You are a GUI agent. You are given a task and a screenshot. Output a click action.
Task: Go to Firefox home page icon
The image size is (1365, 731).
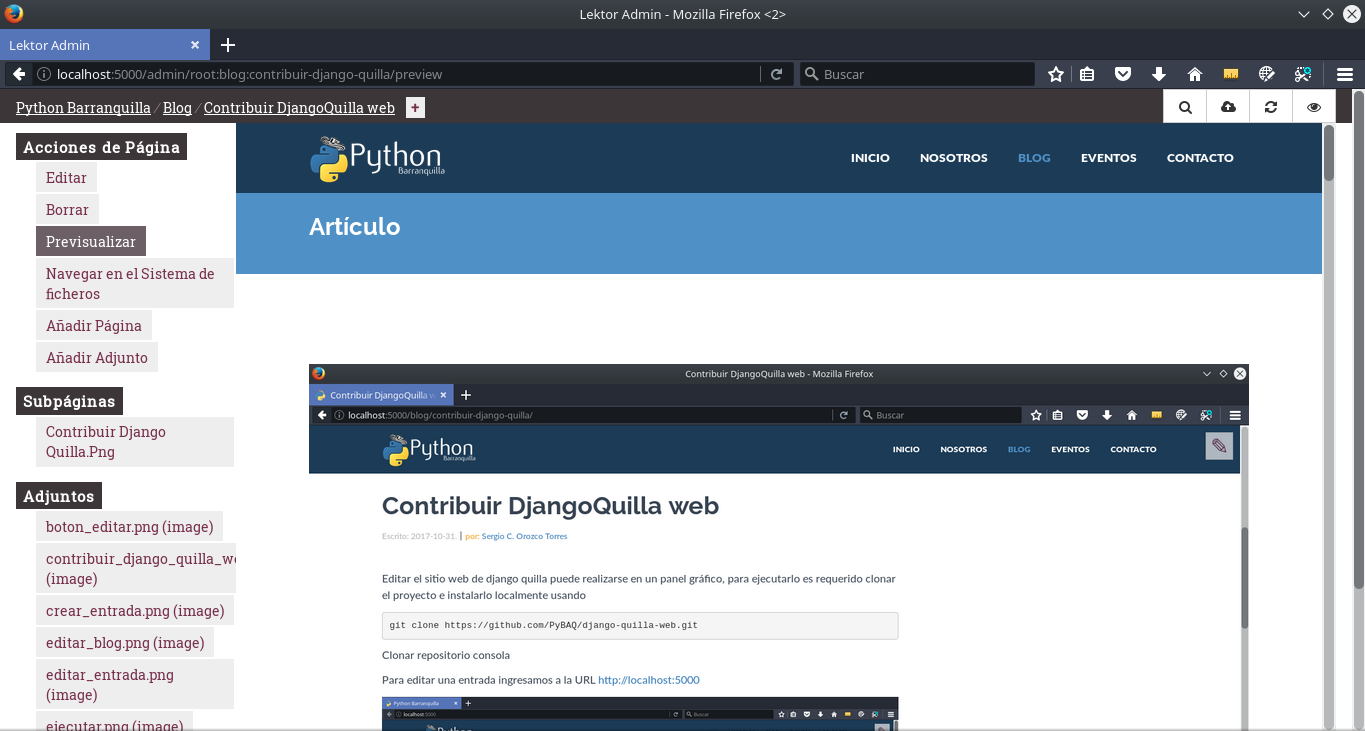(1194, 74)
